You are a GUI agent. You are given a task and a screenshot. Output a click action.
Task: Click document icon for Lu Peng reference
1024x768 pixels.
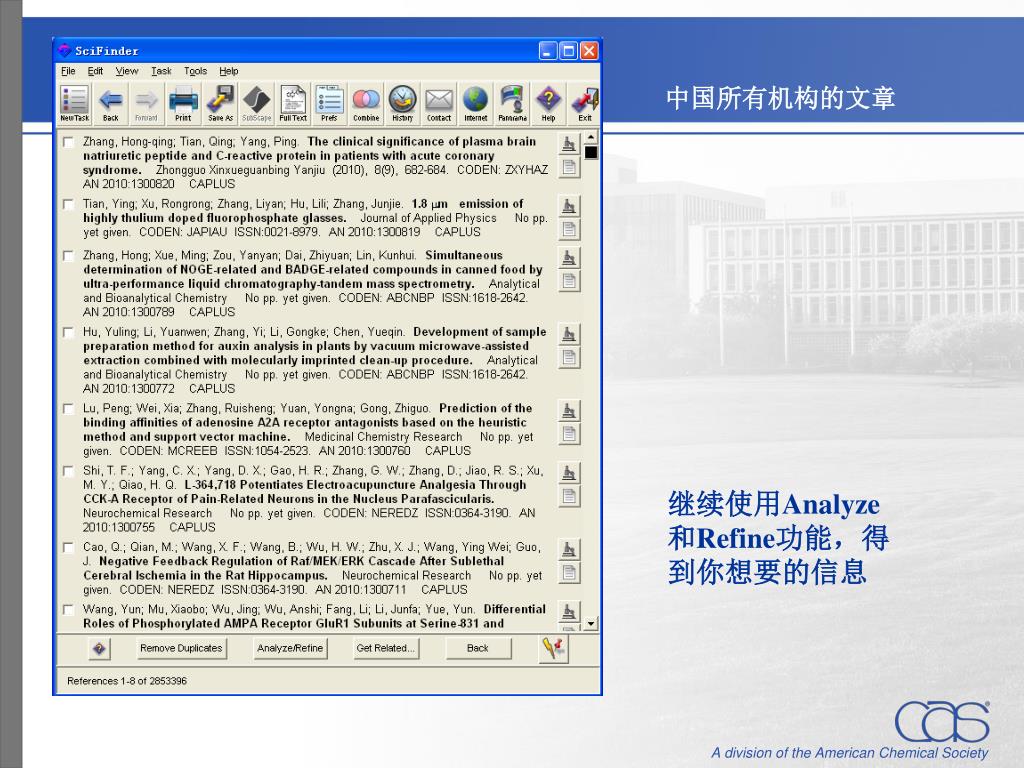pos(569,434)
